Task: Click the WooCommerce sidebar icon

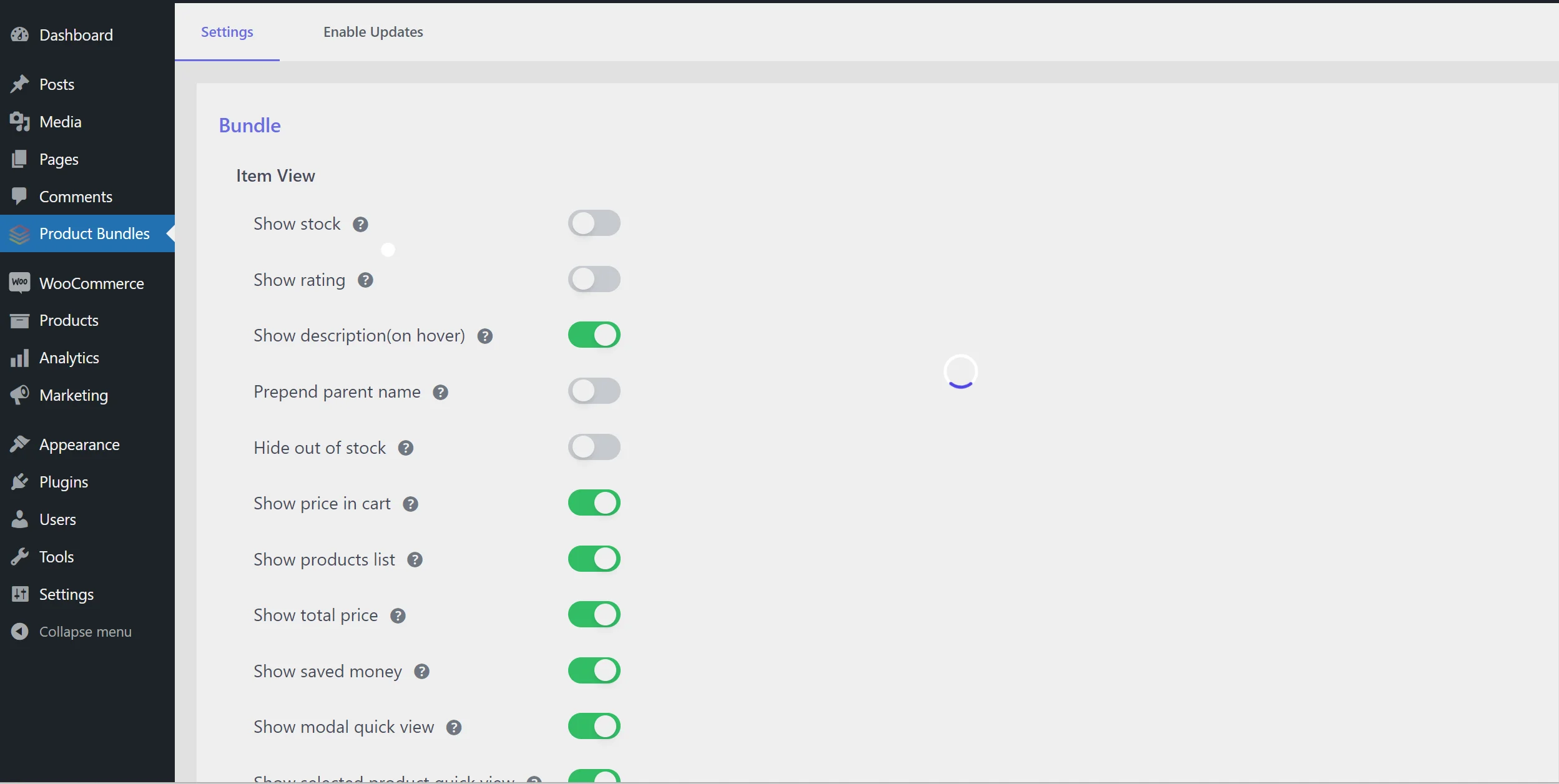Action: (19, 282)
